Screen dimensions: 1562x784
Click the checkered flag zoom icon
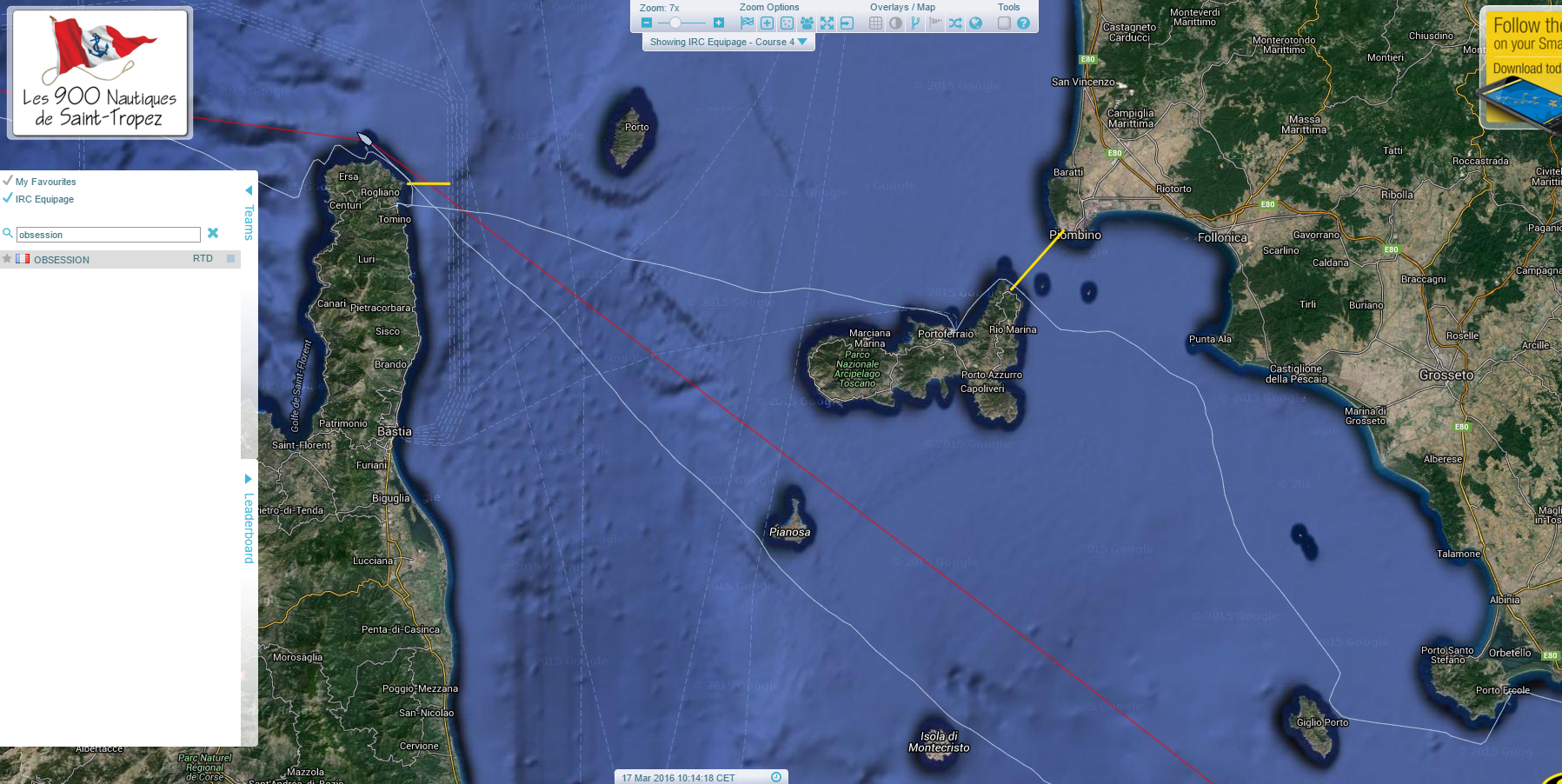pyautogui.click(x=747, y=23)
